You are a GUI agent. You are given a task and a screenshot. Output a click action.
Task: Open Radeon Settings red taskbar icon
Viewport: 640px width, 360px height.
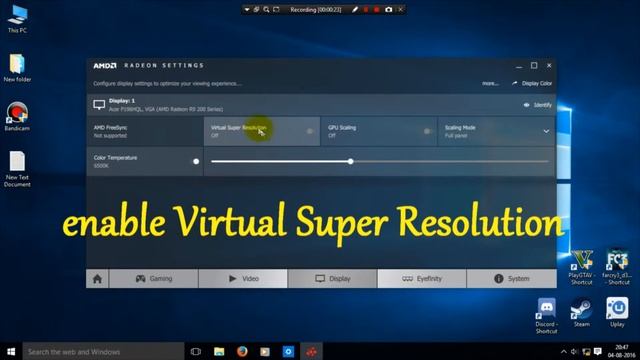[x=311, y=351]
